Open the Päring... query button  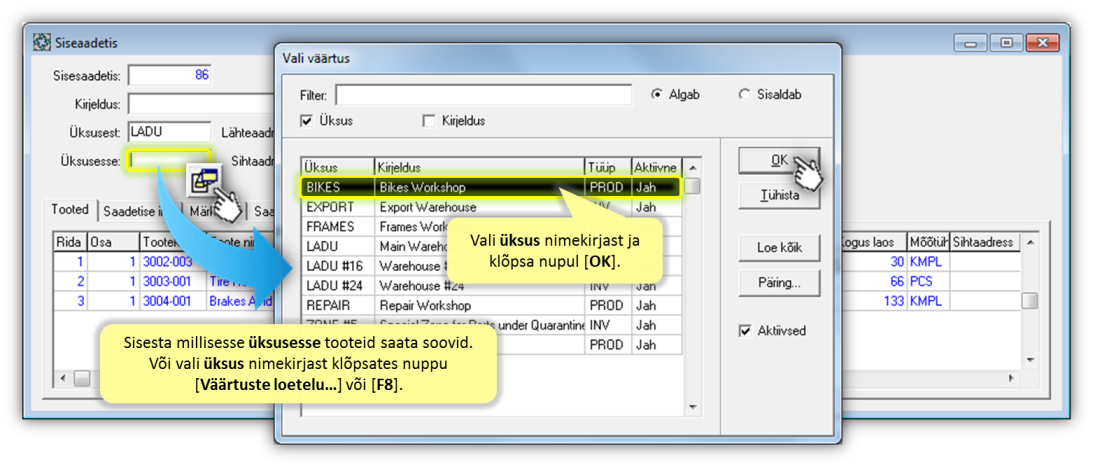779,283
